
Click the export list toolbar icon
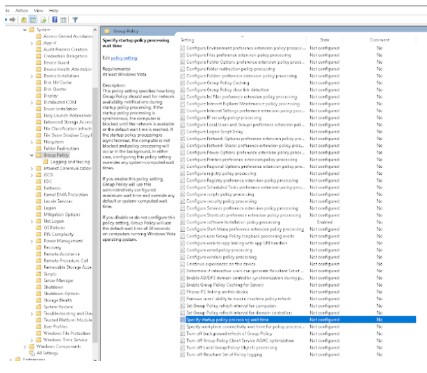[x=43, y=20]
